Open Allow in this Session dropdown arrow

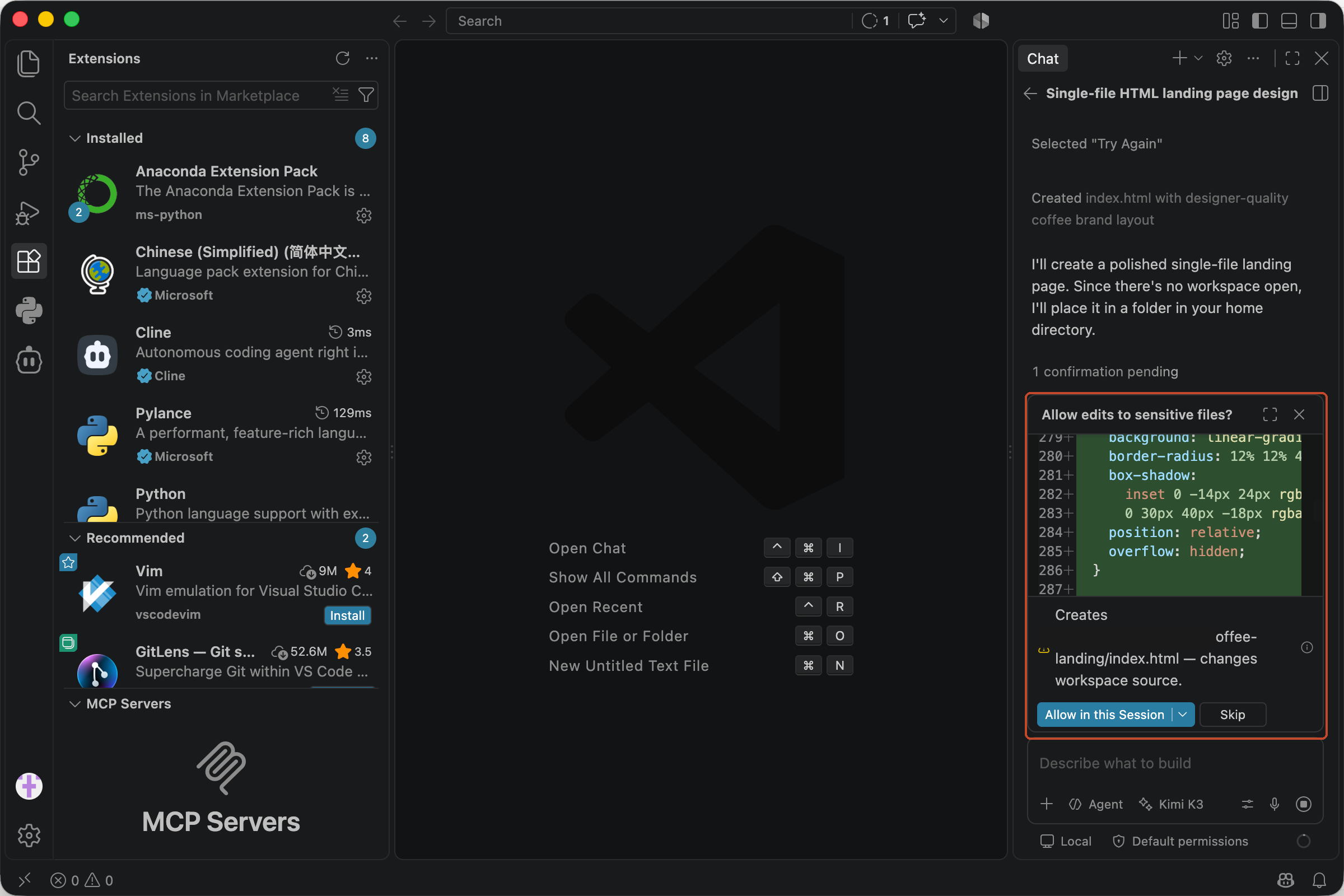pos(1183,715)
